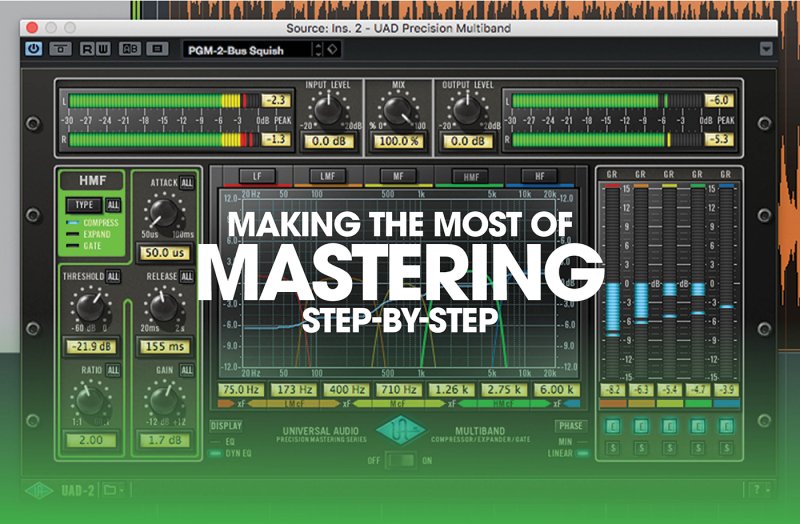This screenshot has width=800, height=524.
Task: Click the THRESHOLD knob
Action: coord(91,308)
